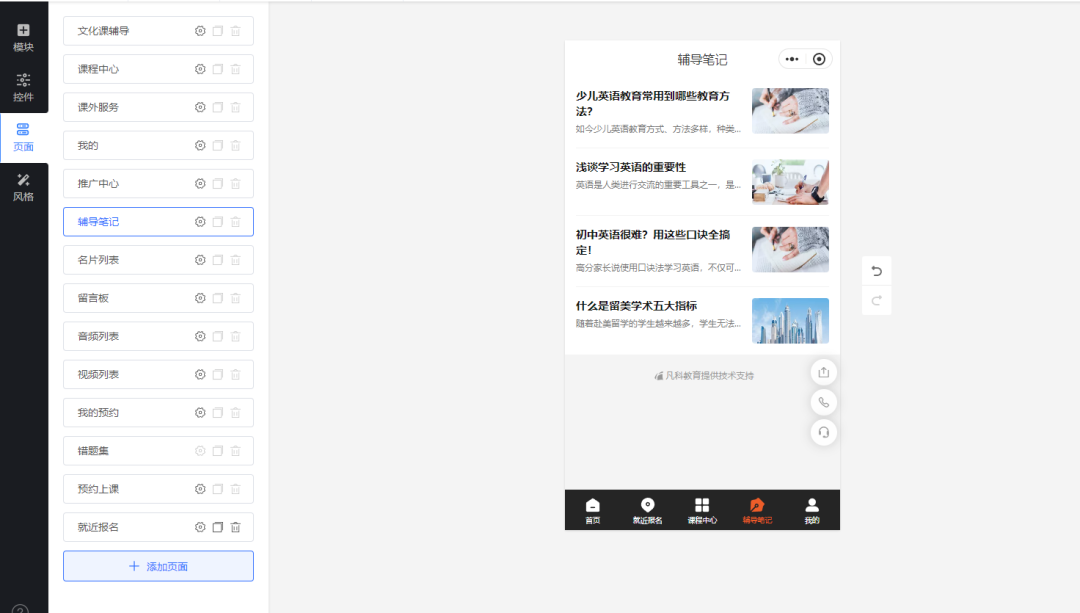Switch to the 风格 style panel

23,187
